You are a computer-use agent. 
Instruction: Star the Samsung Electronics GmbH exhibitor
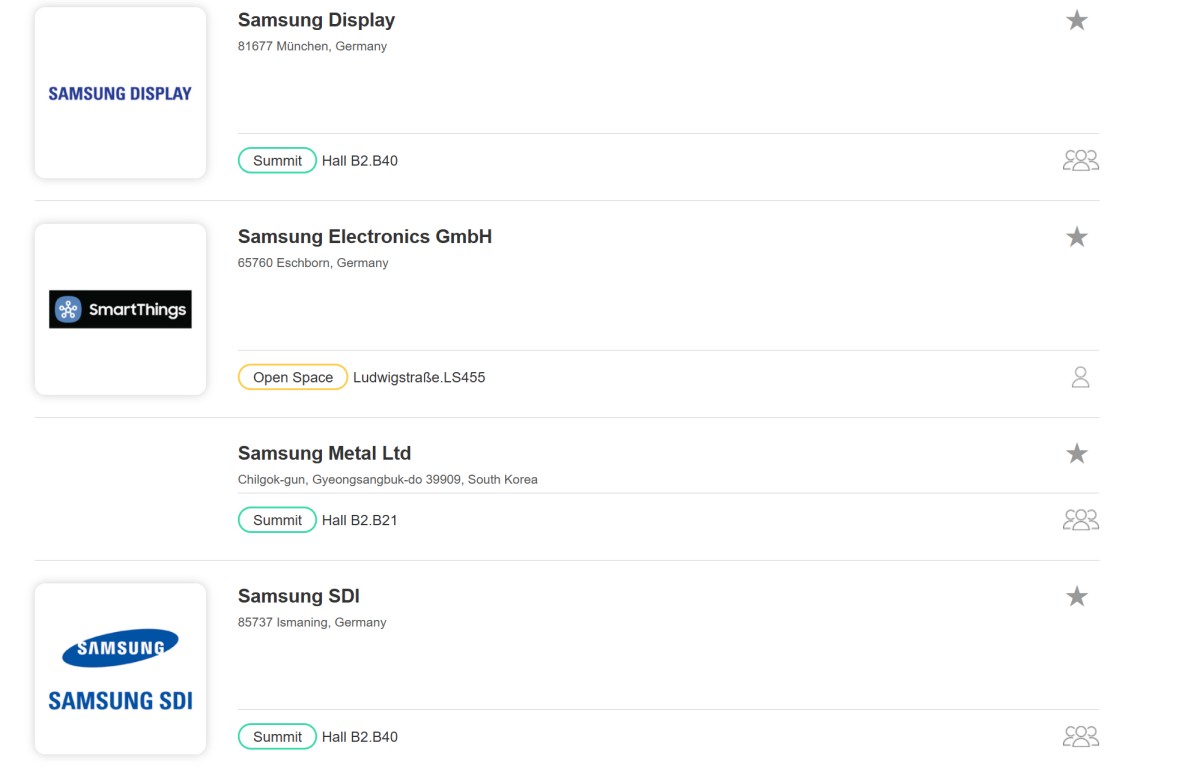pos(1076,237)
